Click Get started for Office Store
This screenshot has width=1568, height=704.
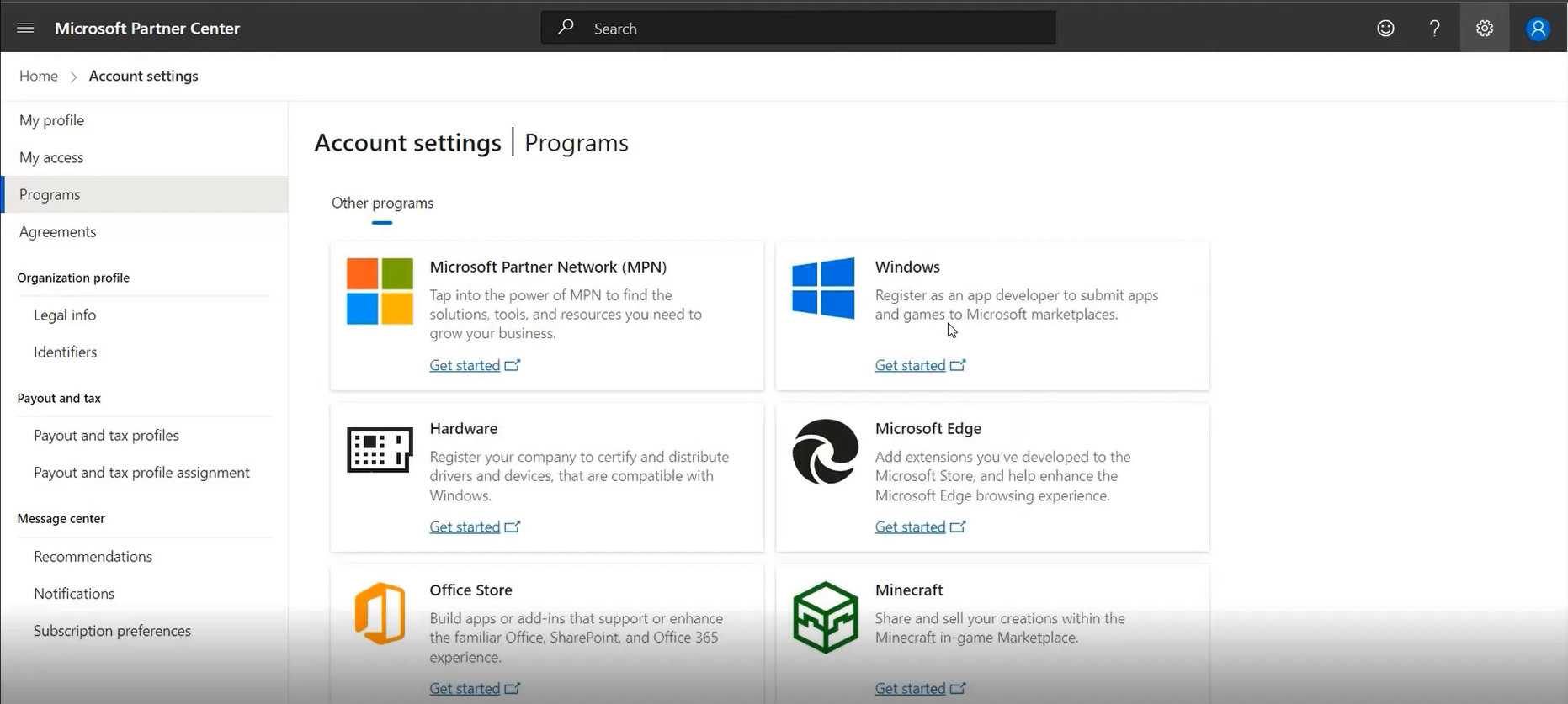tap(465, 688)
